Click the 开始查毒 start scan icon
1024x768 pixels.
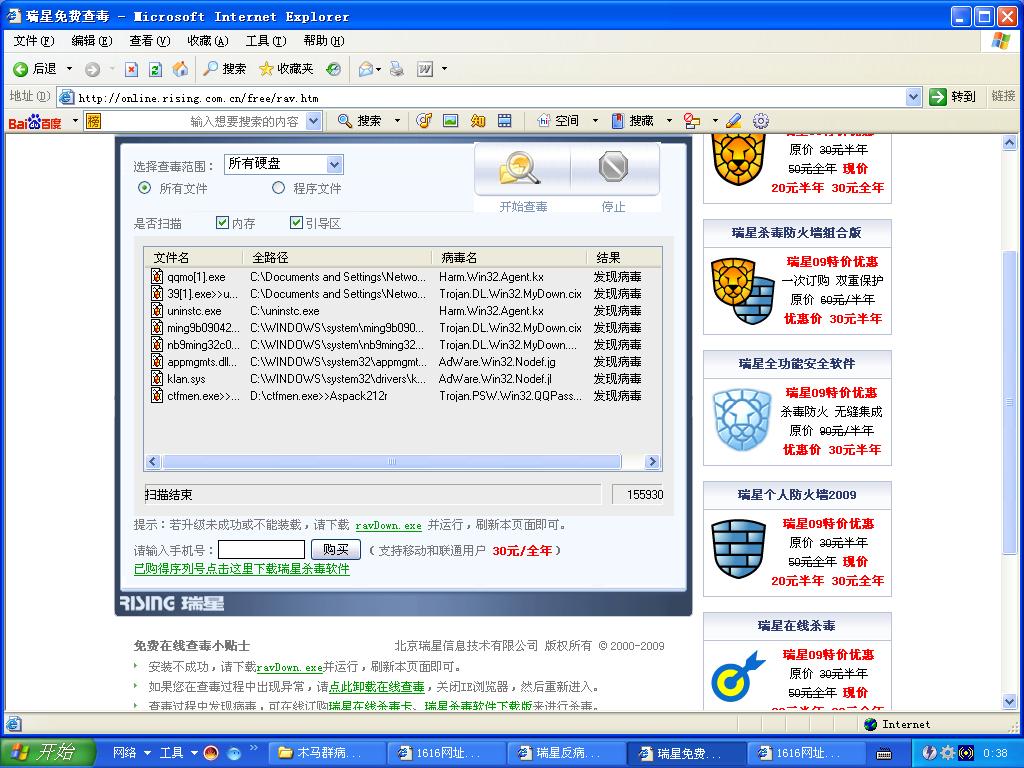[522, 168]
